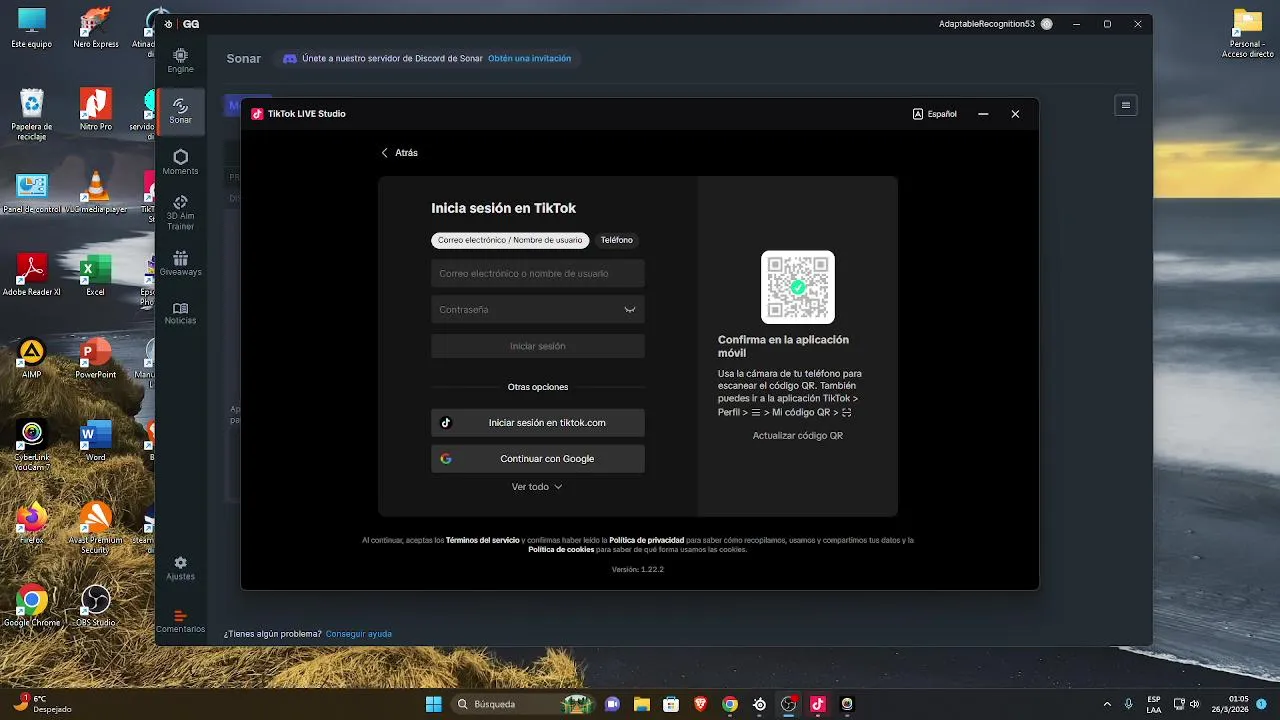Screen dimensions: 1280x720
Task: Select the Sonar sidebar icon
Action: pyautogui.click(x=180, y=111)
